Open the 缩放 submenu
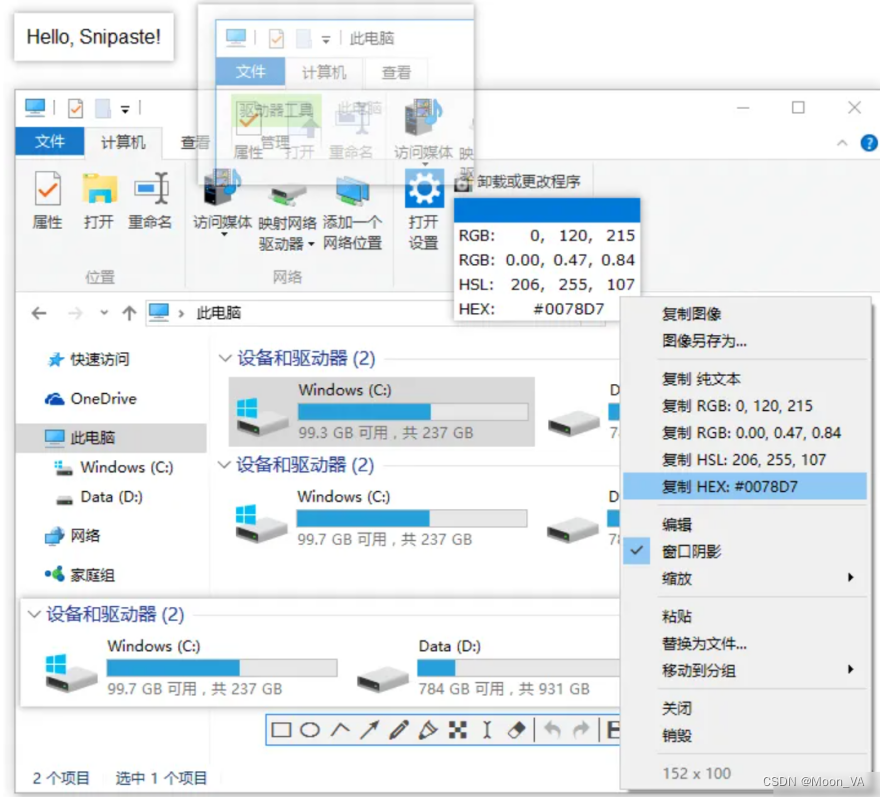 [745, 578]
